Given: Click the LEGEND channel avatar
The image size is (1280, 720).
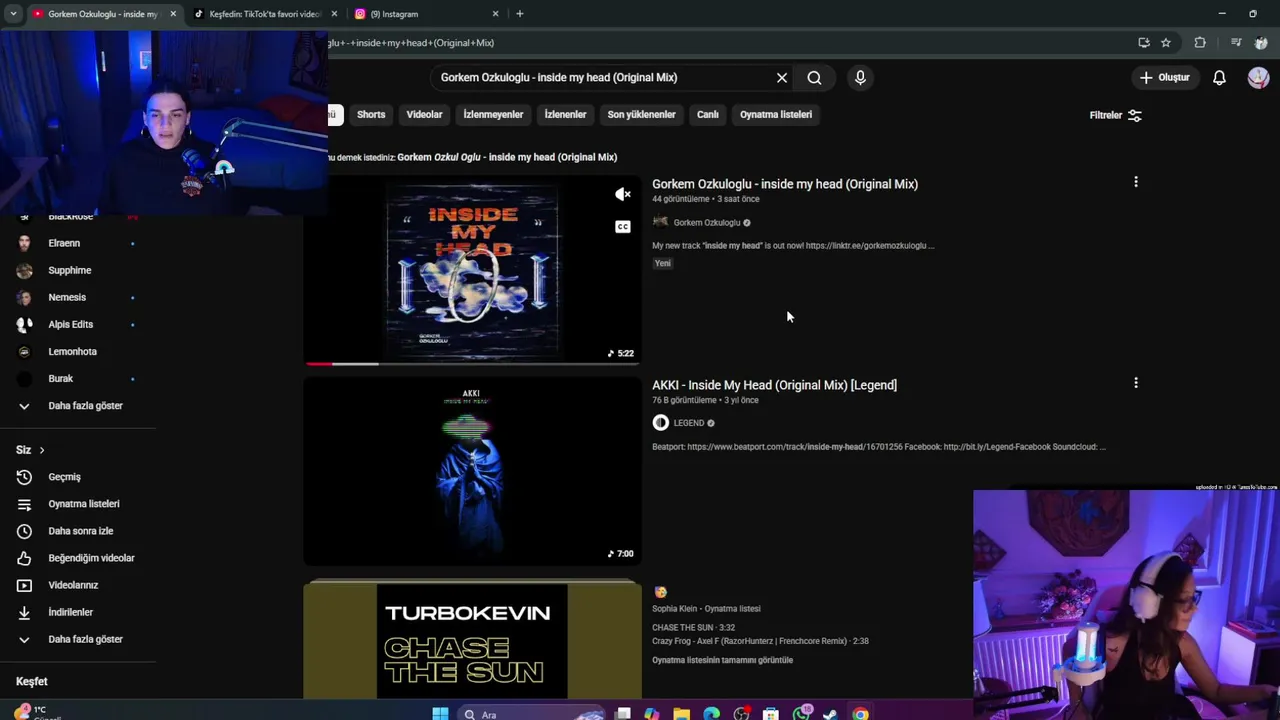Looking at the screenshot, I should [660, 423].
